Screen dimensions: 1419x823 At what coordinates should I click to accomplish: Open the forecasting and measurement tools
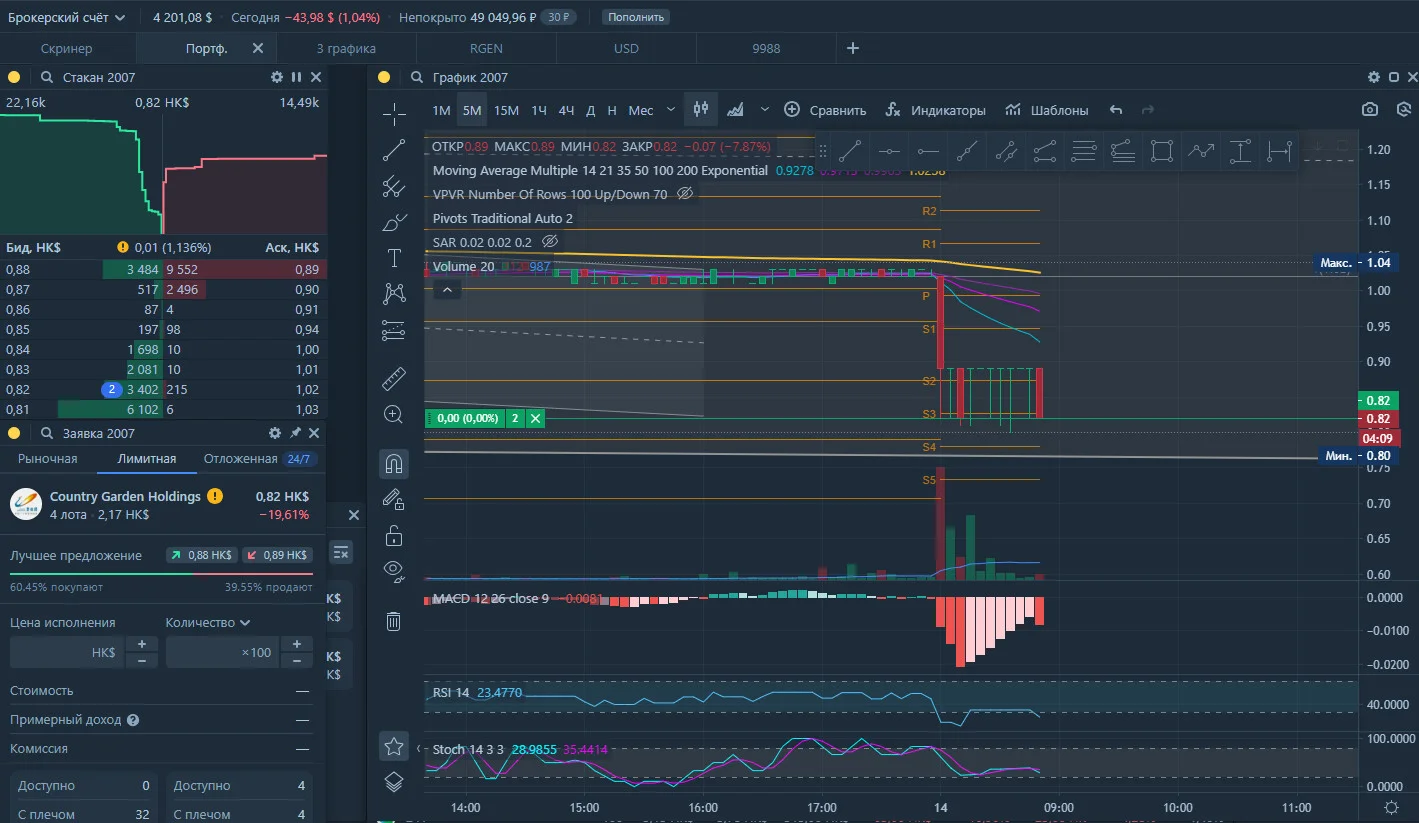[x=394, y=329]
